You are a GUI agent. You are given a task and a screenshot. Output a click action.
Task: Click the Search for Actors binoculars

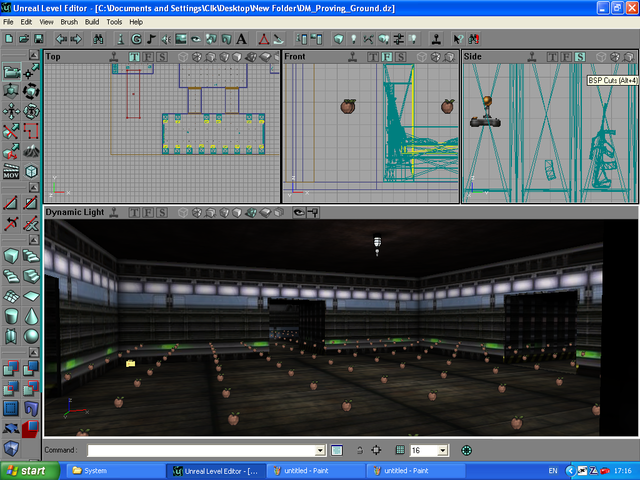[x=98, y=39]
